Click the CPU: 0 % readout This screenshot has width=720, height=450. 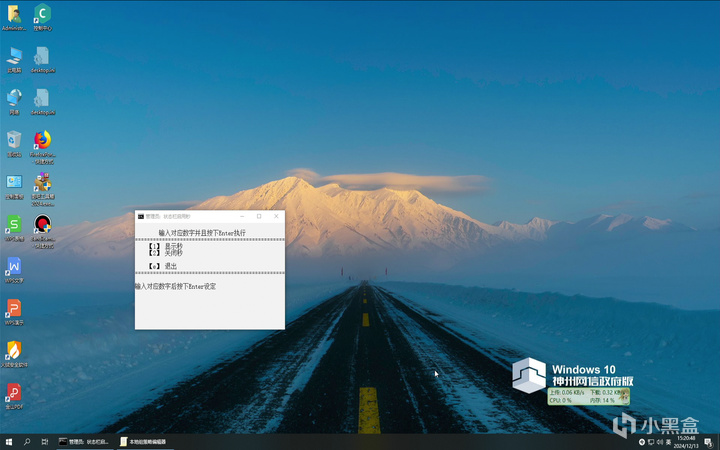(561, 400)
